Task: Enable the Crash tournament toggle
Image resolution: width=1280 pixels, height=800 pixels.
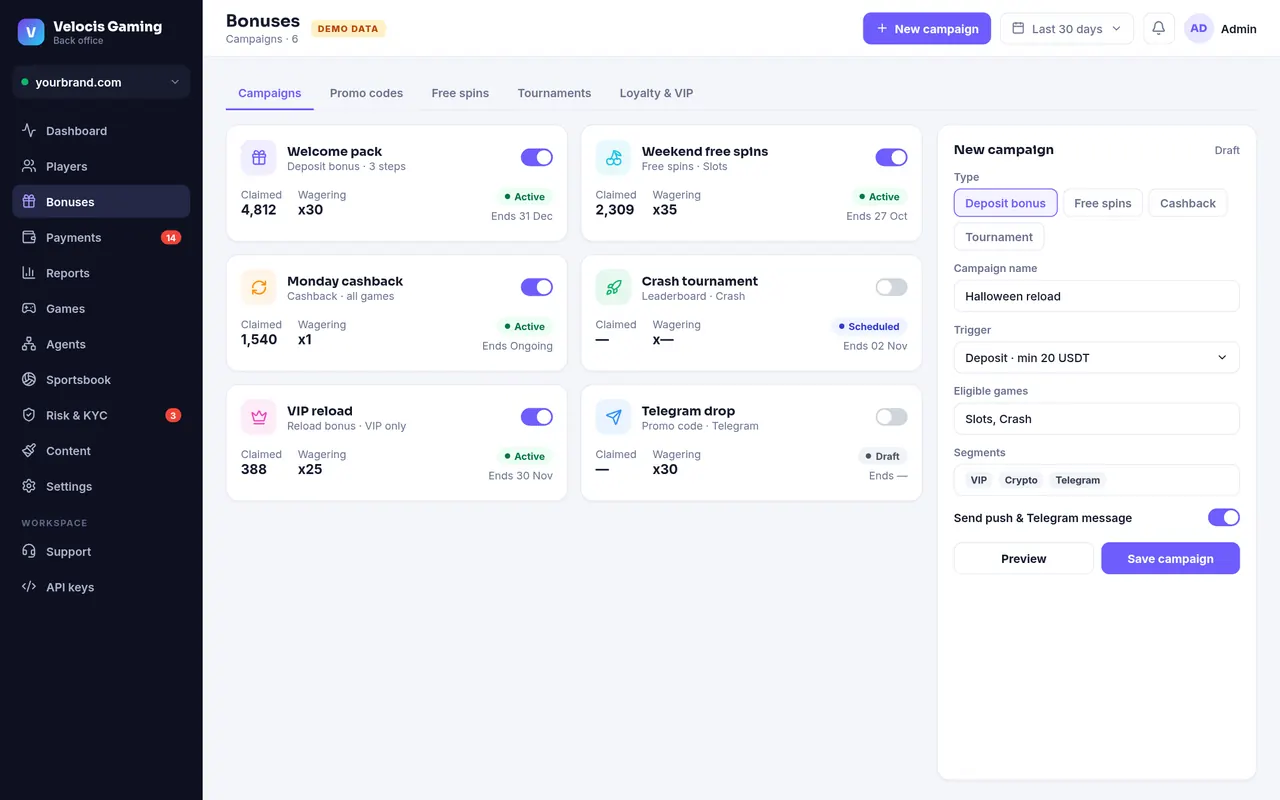Action: (x=892, y=287)
